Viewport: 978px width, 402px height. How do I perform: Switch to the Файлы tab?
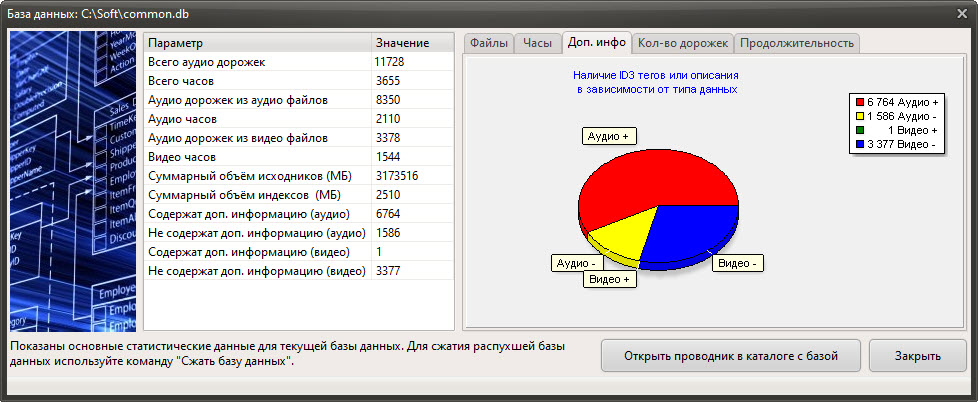pos(489,43)
